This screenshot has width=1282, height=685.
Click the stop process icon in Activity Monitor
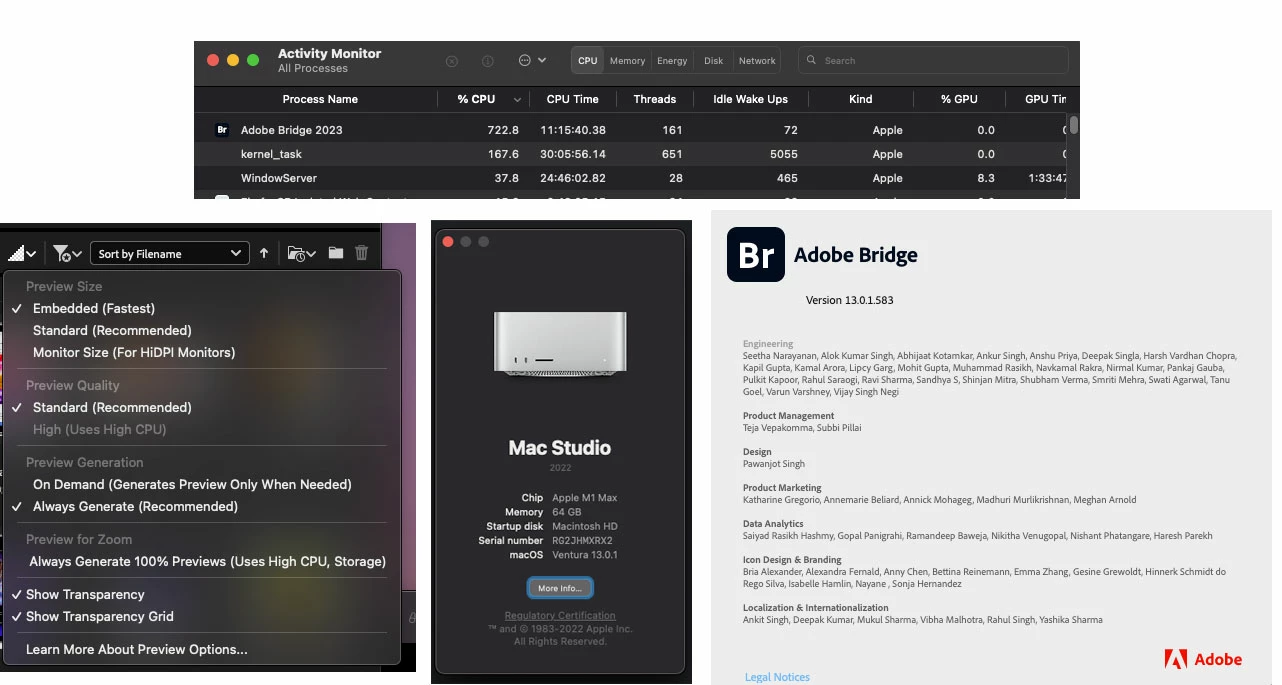452,61
